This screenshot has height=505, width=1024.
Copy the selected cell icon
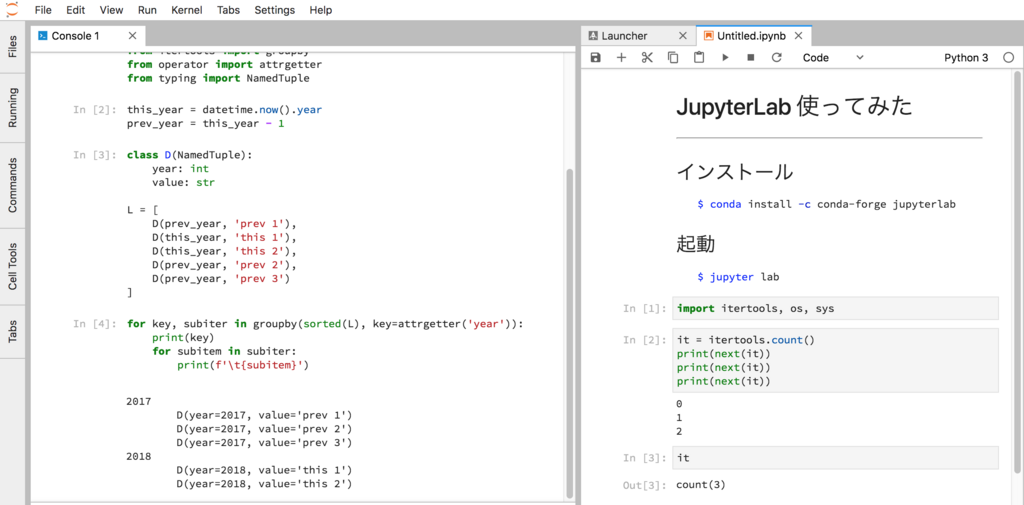pos(673,57)
